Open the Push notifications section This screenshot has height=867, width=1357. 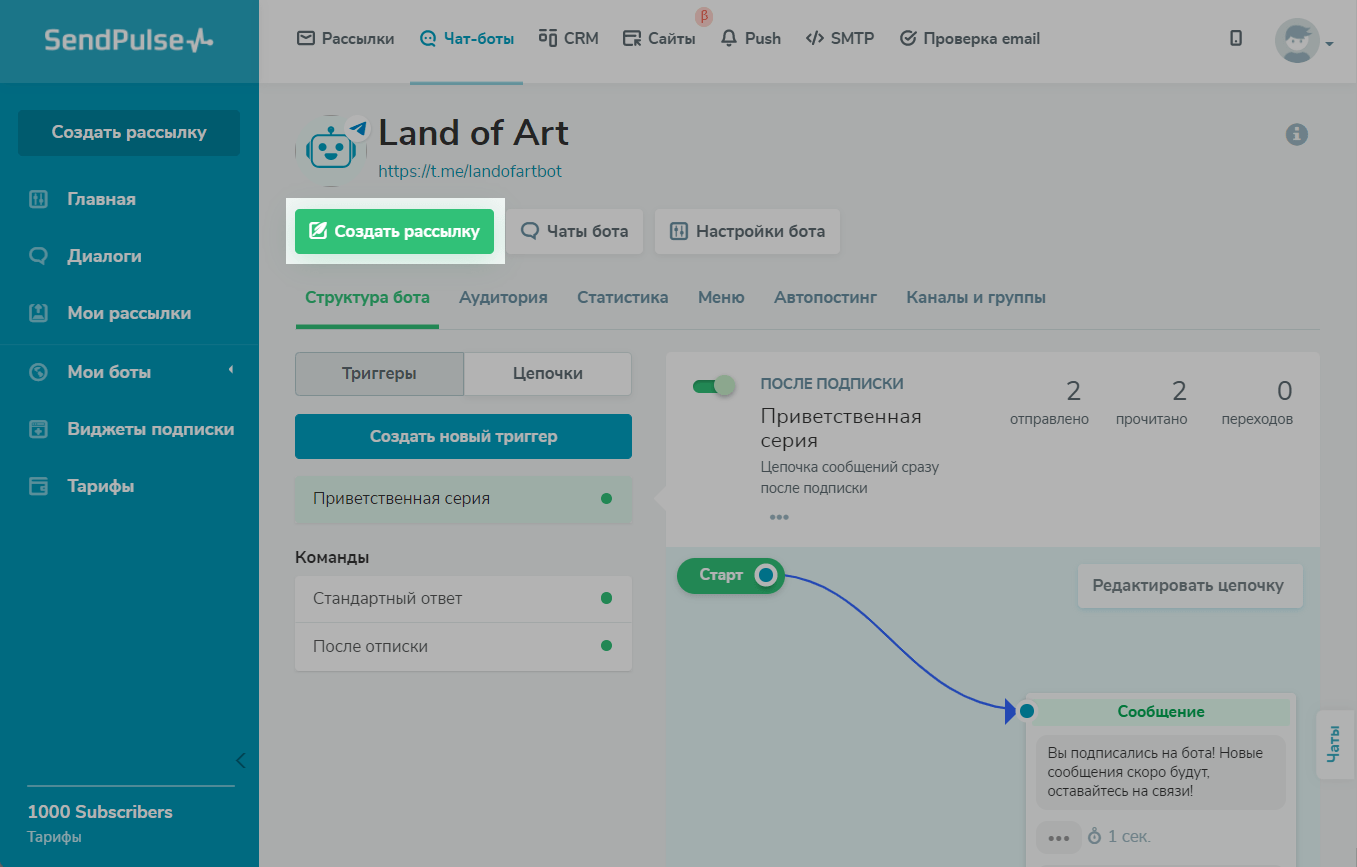click(x=751, y=39)
